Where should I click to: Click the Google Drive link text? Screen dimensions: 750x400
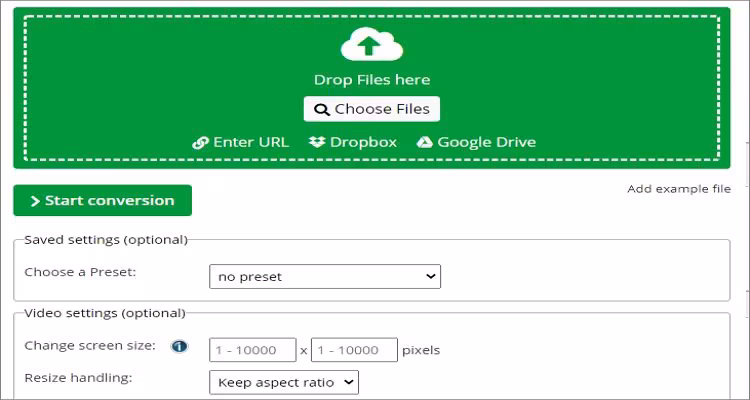[x=487, y=143]
